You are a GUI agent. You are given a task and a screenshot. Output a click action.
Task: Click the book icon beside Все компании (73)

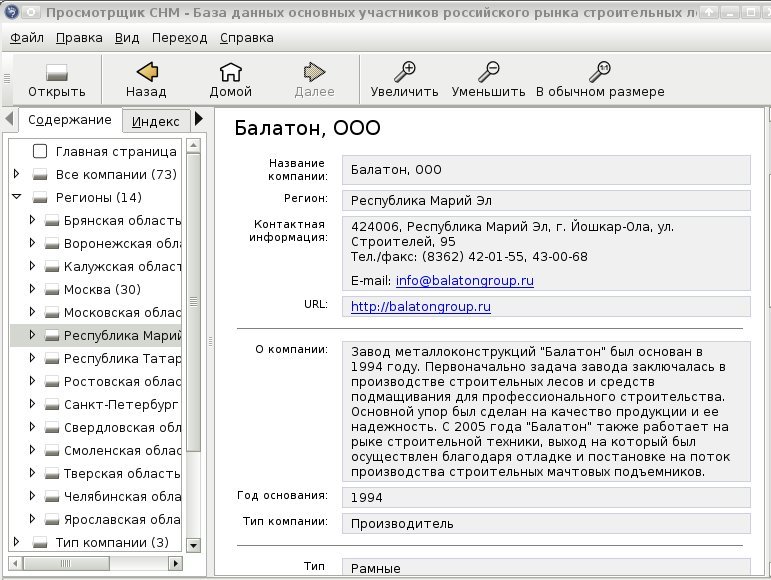tap(40, 174)
